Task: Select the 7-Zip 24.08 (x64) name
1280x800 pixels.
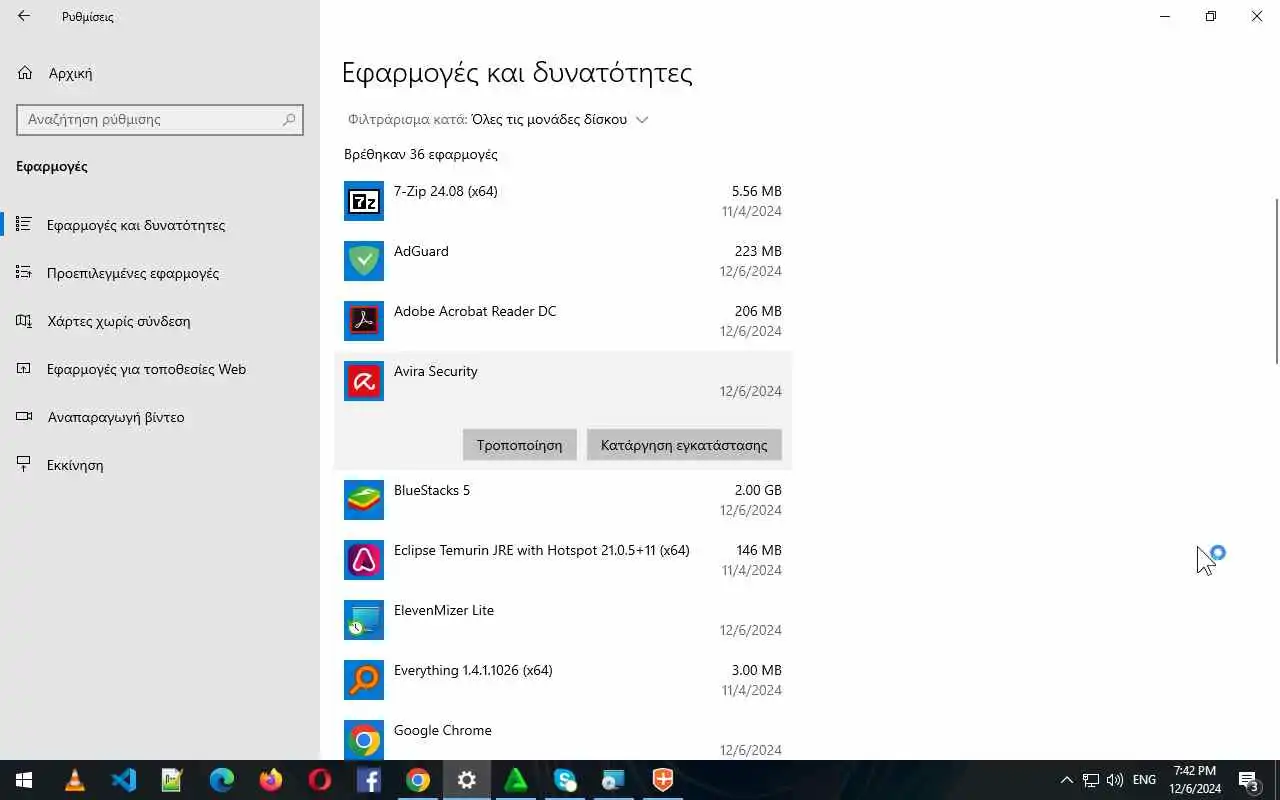Action: click(x=446, y=191)
